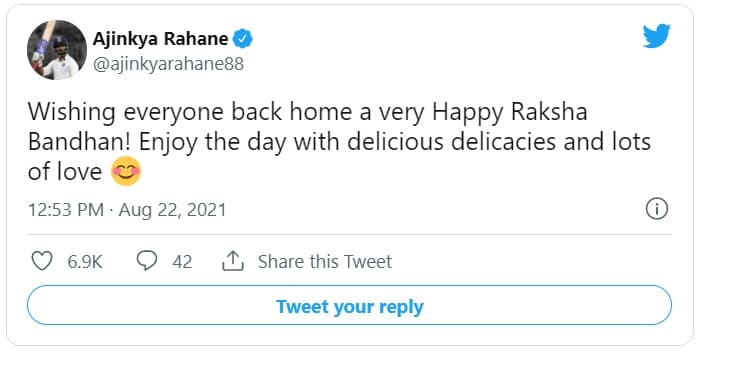Viewport: 740px width, 369px height.
Task: Open the 12:53 PM time text
Action: click(66, 210)
